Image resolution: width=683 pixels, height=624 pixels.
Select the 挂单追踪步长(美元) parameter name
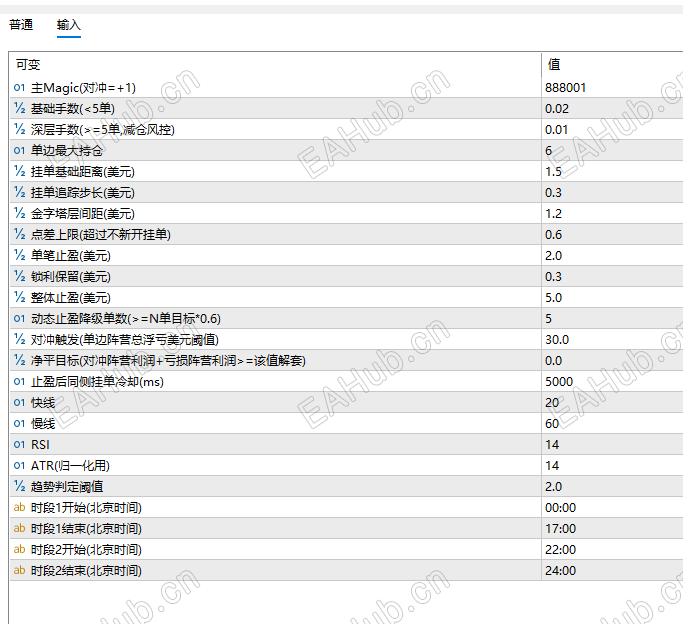83,193
